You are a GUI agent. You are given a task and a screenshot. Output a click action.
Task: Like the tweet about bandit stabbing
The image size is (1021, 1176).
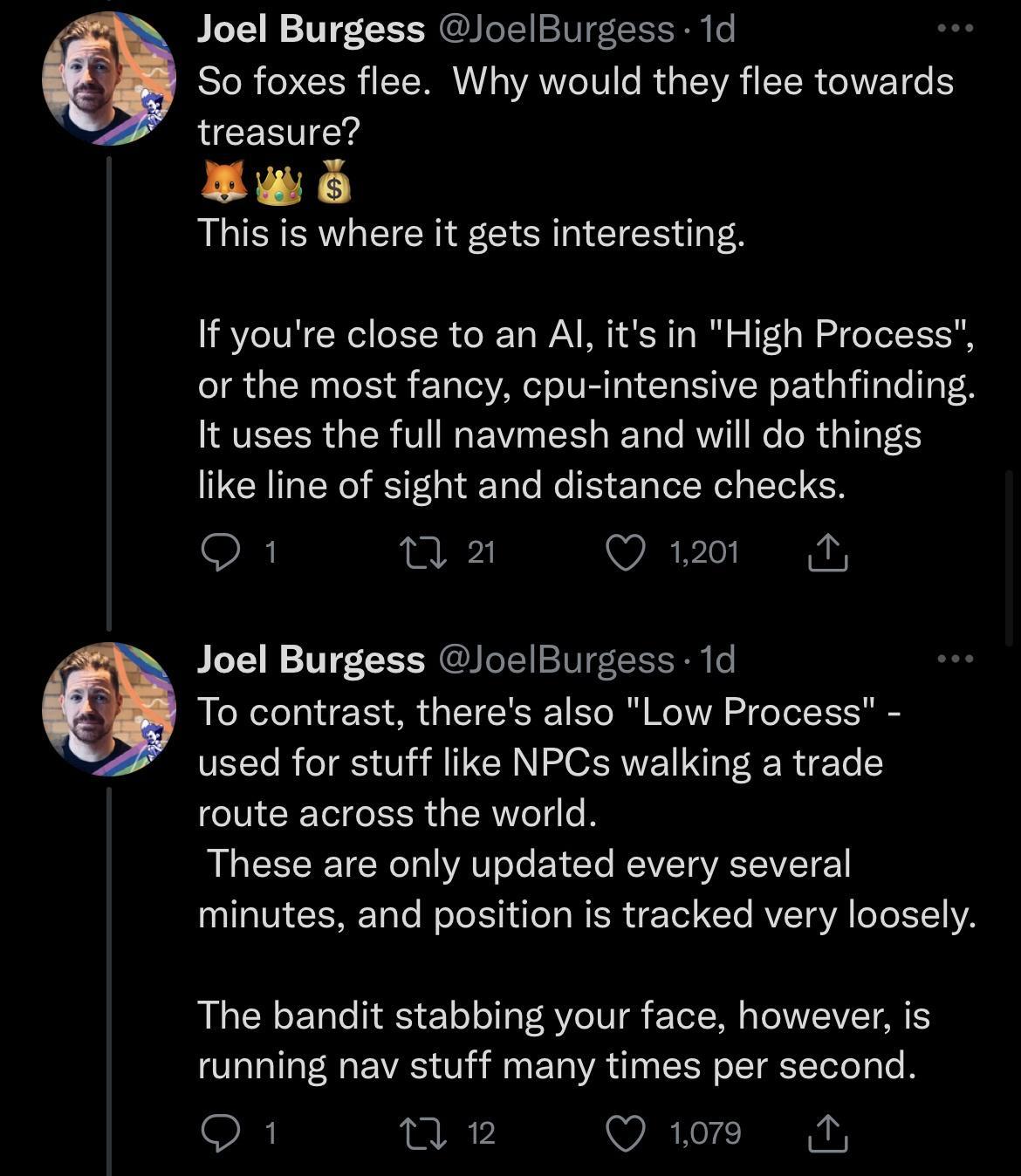point(625,1132)
